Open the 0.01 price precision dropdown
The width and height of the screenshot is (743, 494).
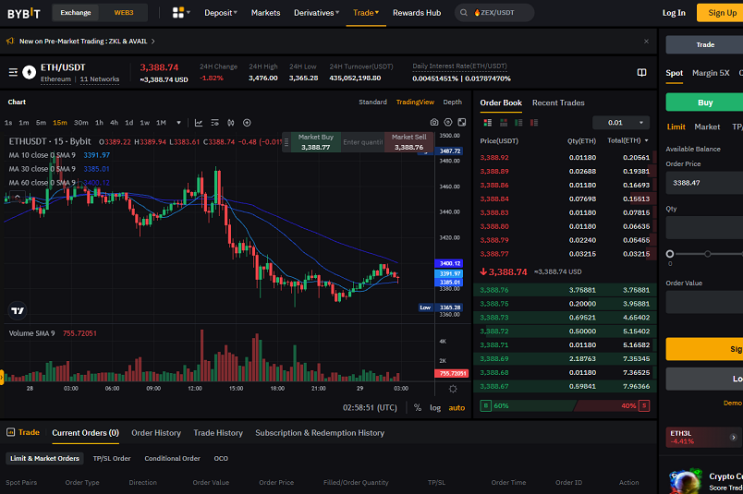(621, 123)
